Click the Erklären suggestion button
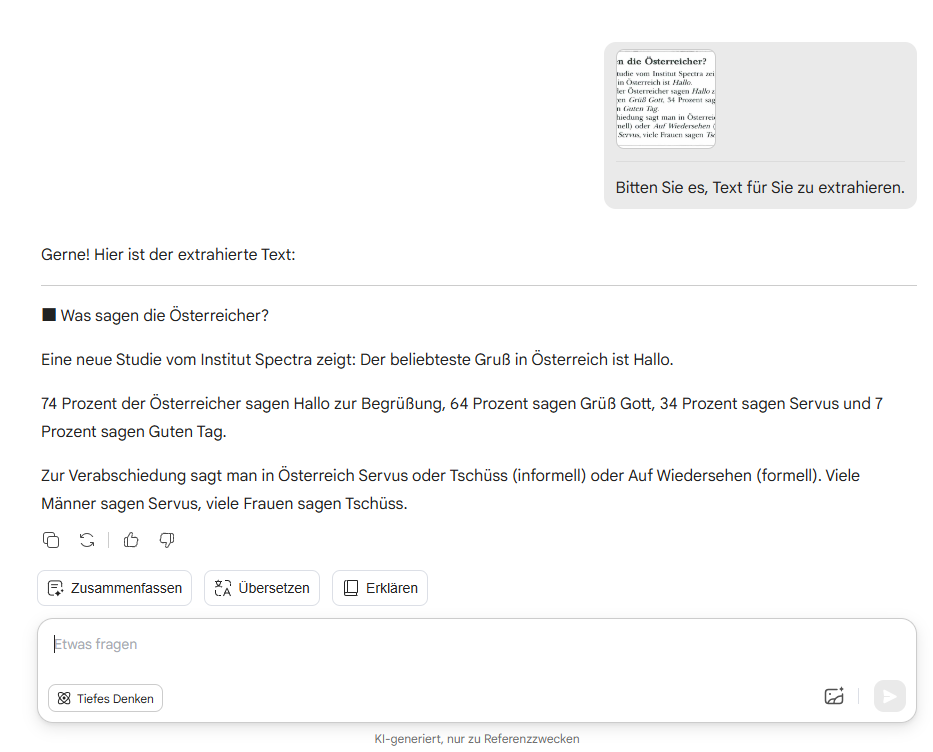 click(380, 588)
